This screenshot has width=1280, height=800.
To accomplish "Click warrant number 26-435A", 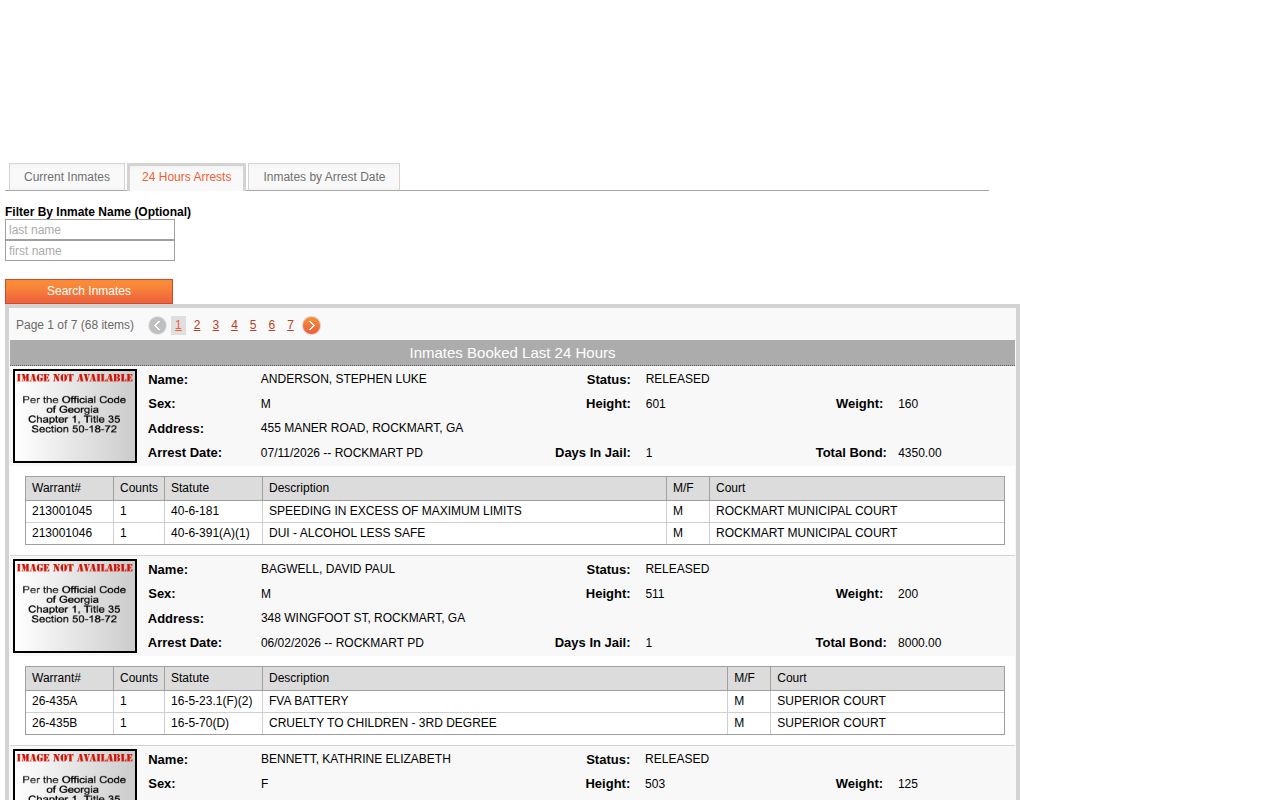I will (x=54, y=701).
